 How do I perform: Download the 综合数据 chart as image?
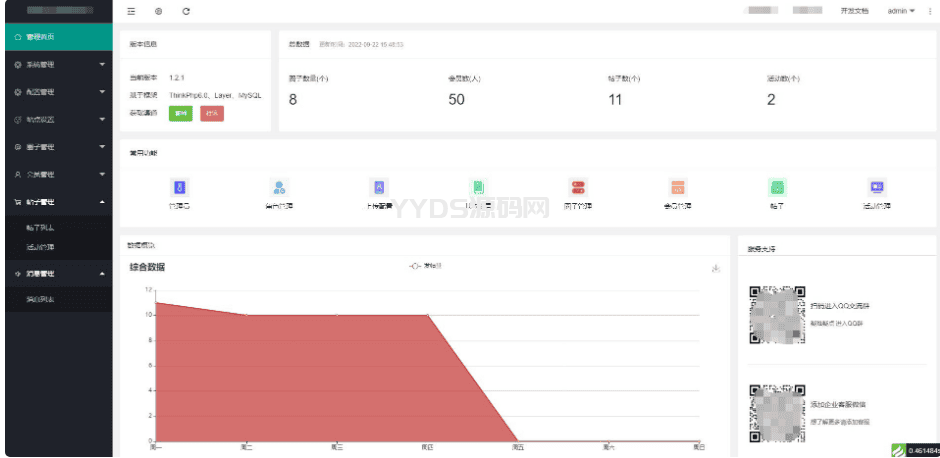[715, 269]
